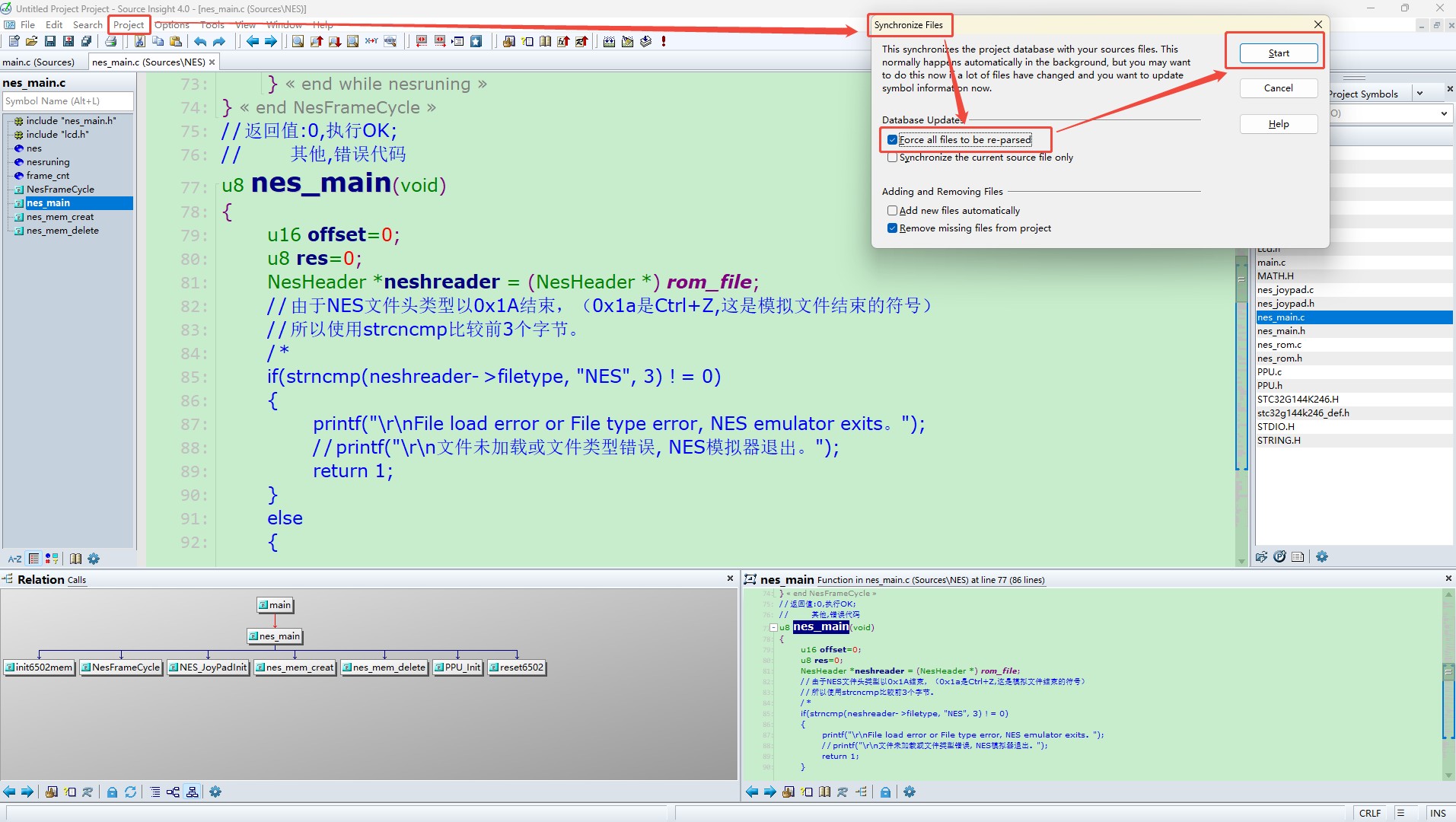This screenshot has height=822, width=1456.
Task: Click Help in Synchronize Files dialog
Action: tap(1279, 124)
